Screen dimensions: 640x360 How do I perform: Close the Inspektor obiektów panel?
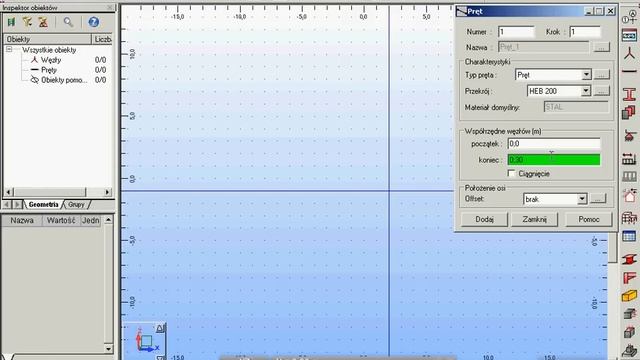110,7
